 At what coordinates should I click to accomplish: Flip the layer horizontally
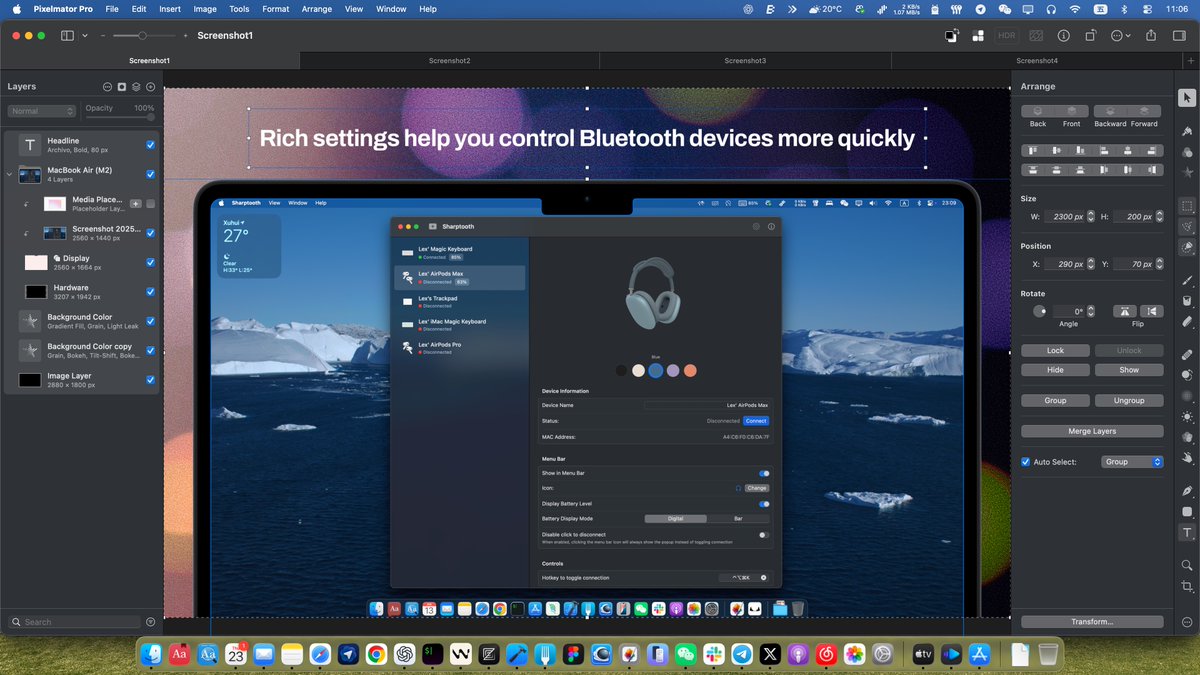[1125, 311]
